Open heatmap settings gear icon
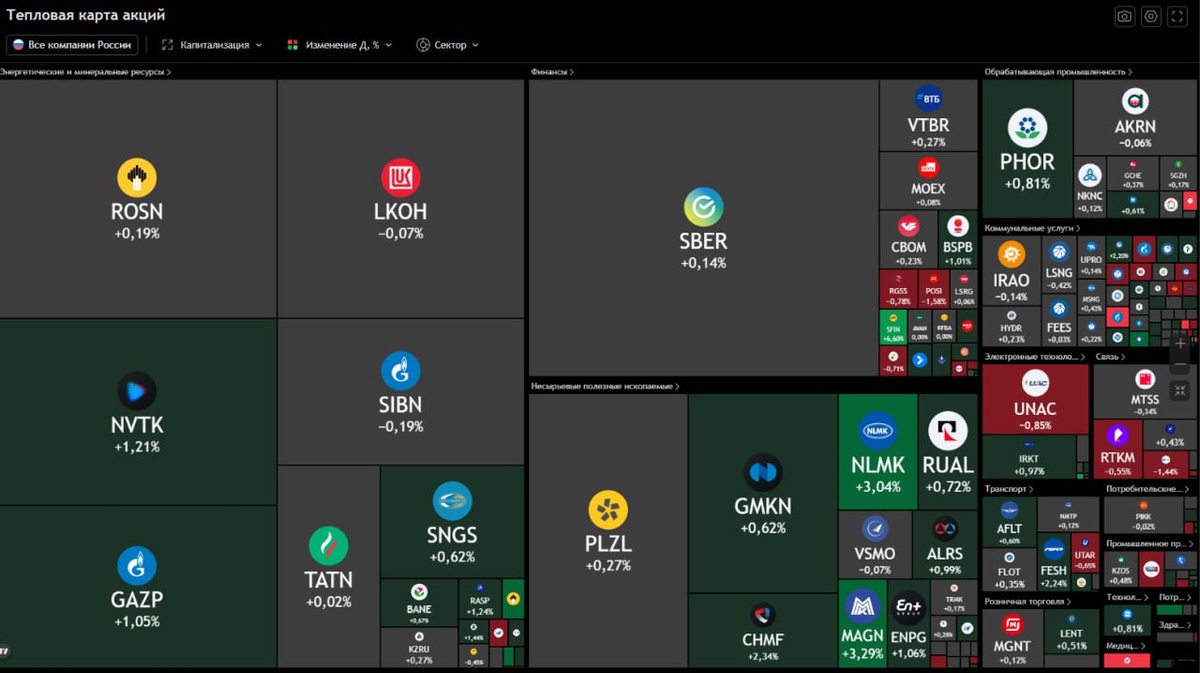 point(1151,16)
